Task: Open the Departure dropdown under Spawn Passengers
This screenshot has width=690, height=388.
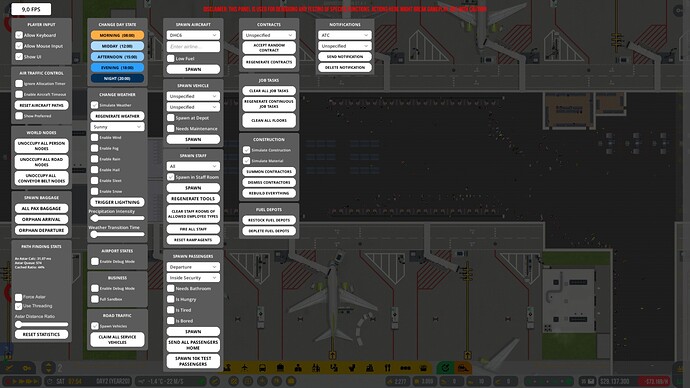Action: 193,267
